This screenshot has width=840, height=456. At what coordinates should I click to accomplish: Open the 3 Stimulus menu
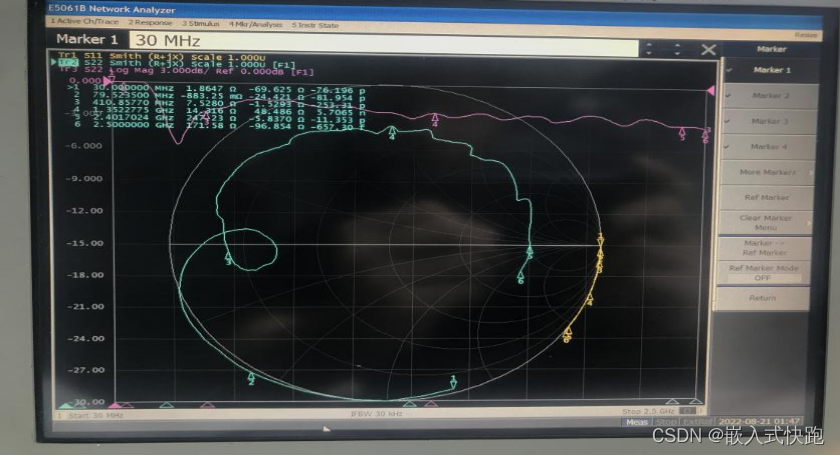[200, 24]
